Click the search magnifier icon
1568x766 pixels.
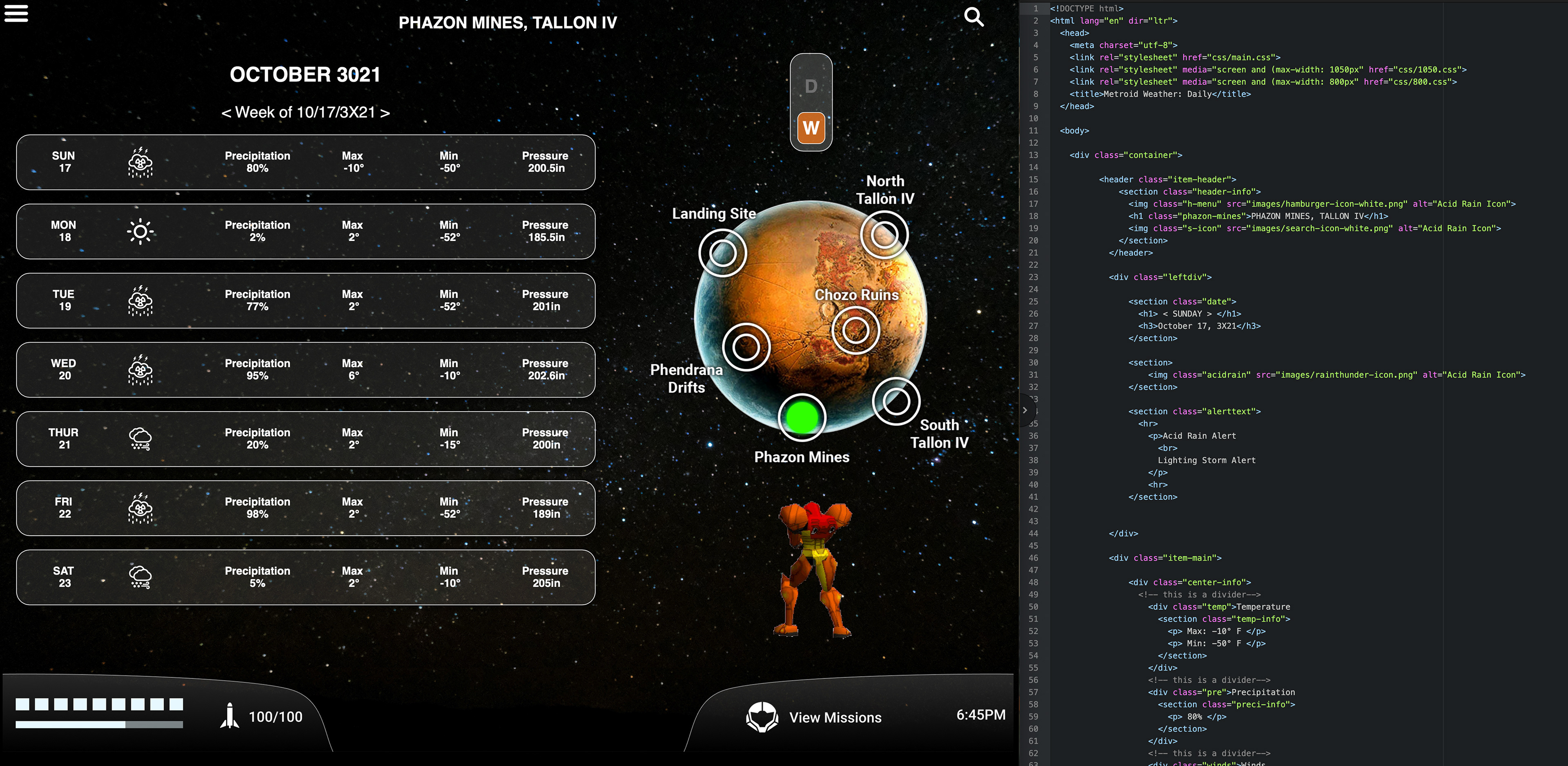click(974, 16)
